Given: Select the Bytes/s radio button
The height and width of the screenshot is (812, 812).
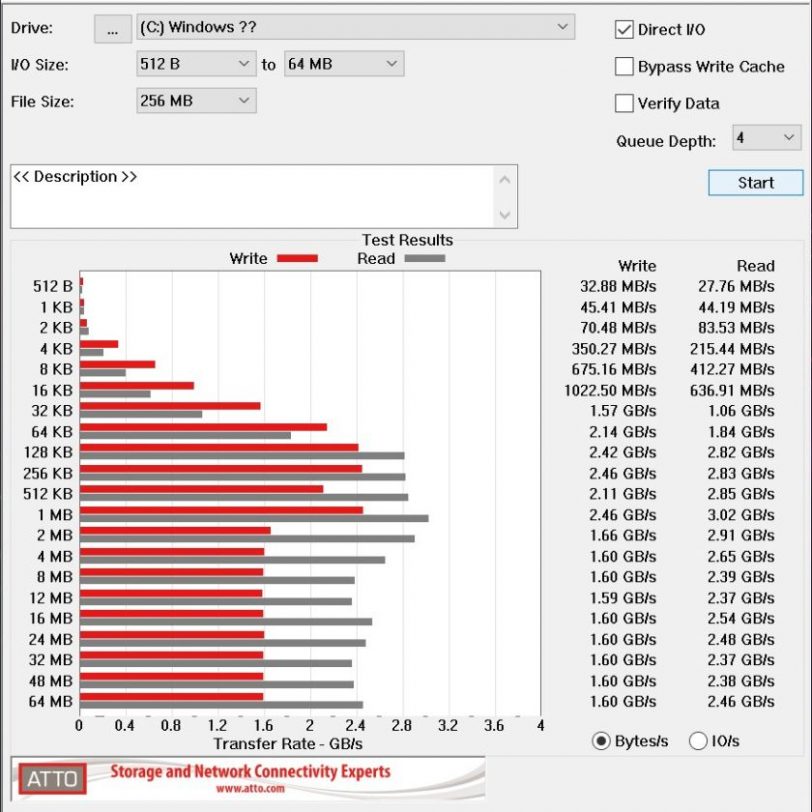Looking at the screenshot, I should pyautogui.click(x=601, y=741).
